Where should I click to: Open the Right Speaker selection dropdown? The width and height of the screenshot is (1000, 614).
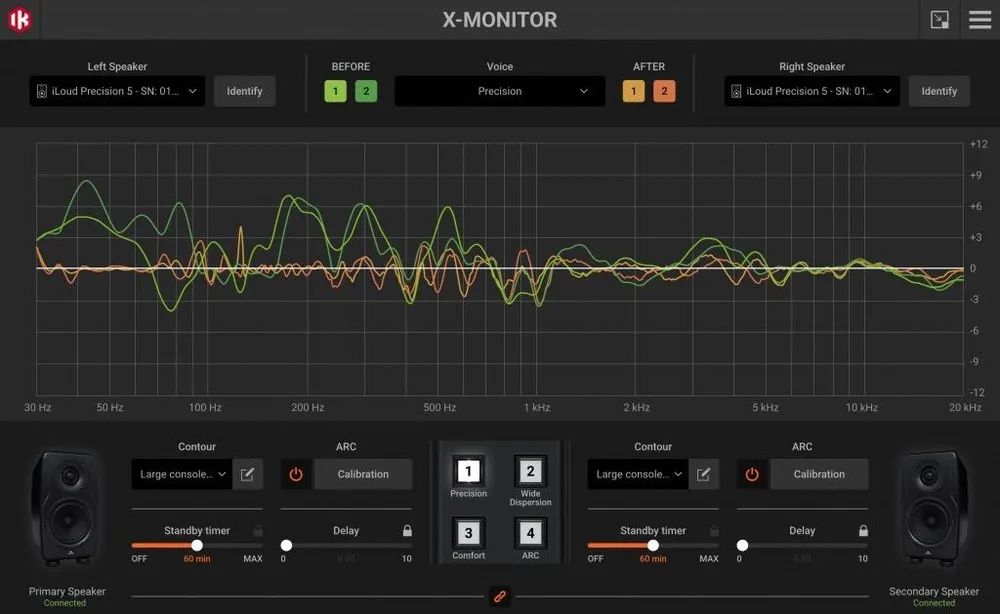pos(812,91)
